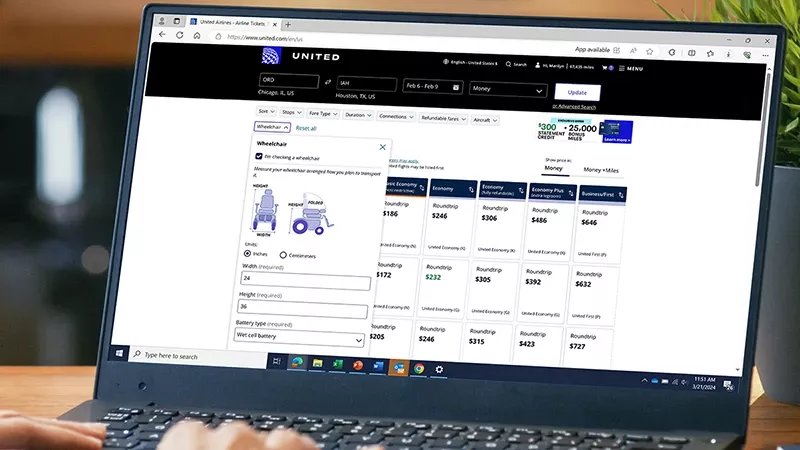
Task: Reload the browser page
Action: tap(180, 35)
